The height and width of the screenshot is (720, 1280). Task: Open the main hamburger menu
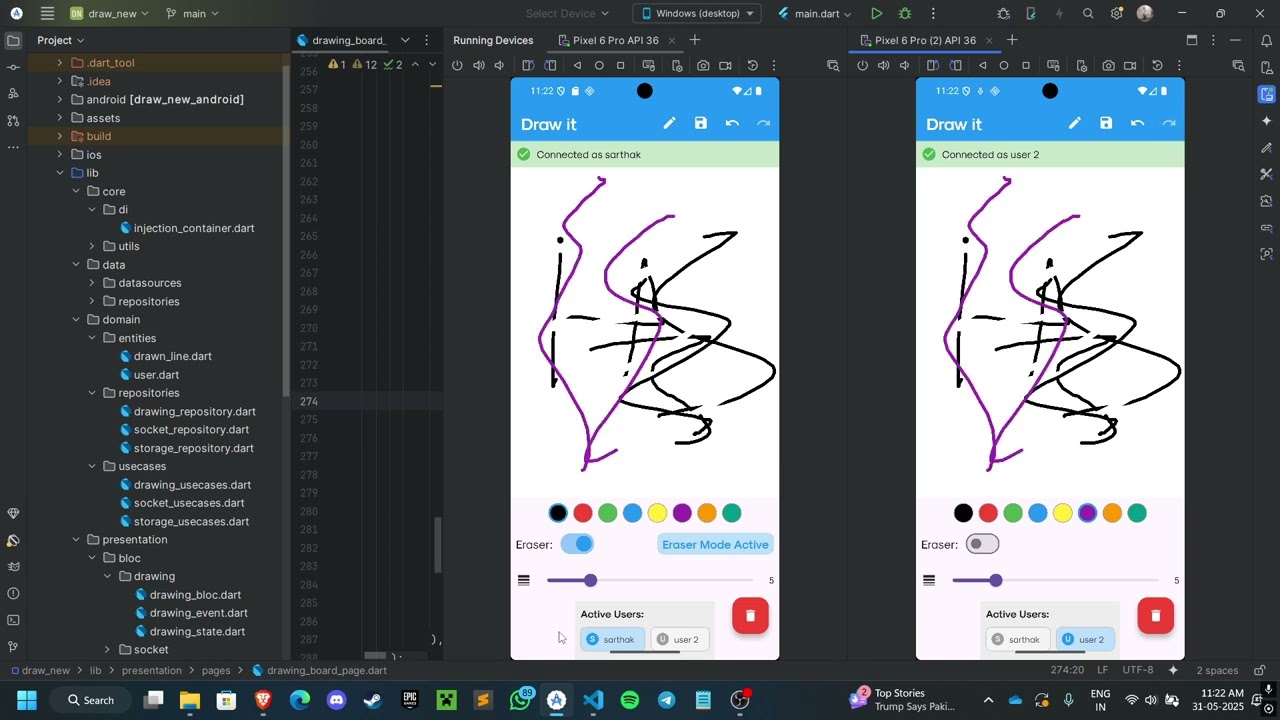47,14
